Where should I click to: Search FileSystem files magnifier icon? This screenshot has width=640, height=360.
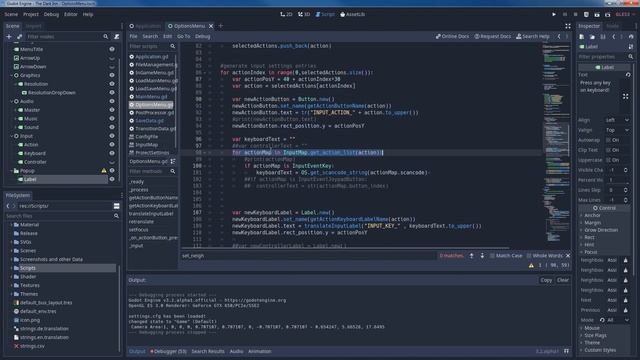click(x=116, y=216)
